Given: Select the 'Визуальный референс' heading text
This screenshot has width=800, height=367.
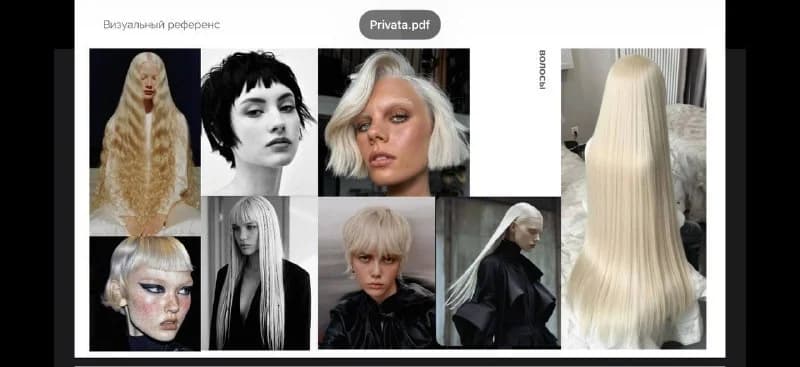Looking at the screenshot, I should tap(162, 25).
